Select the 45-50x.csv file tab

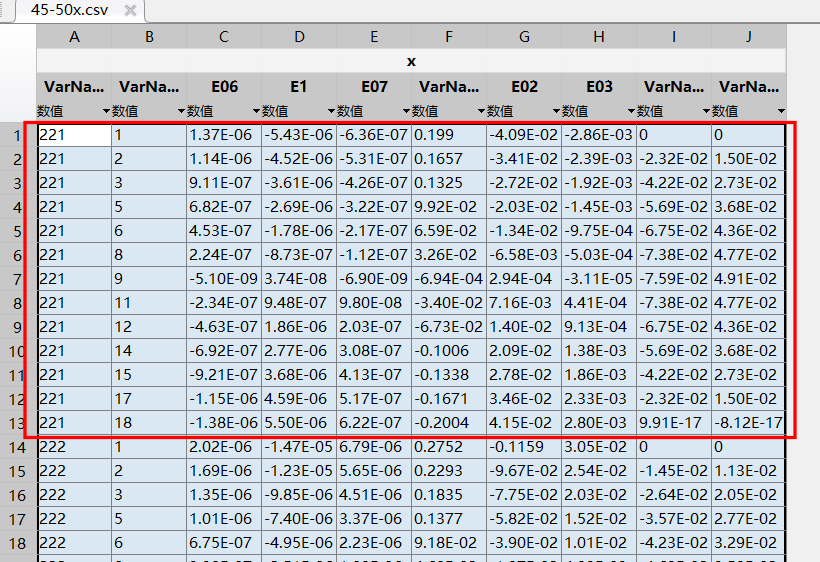67,10
